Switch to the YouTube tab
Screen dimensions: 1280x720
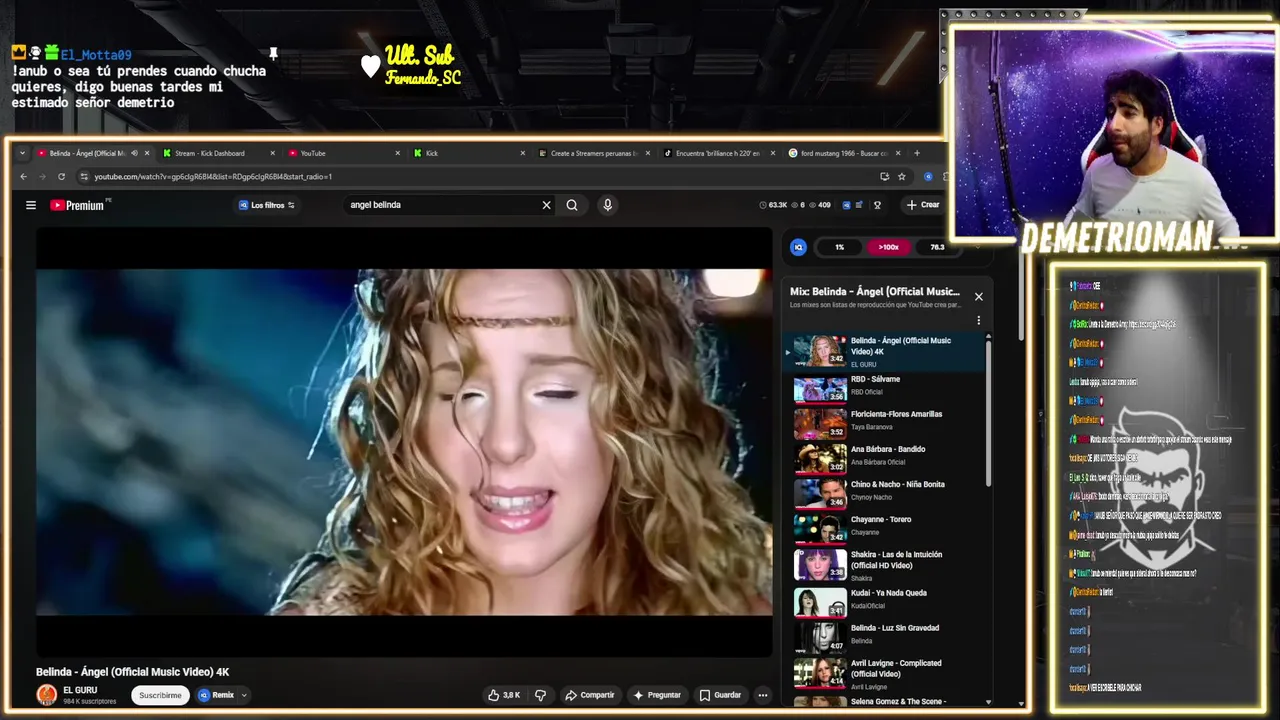pyautogui.click(x=342, y=153)
